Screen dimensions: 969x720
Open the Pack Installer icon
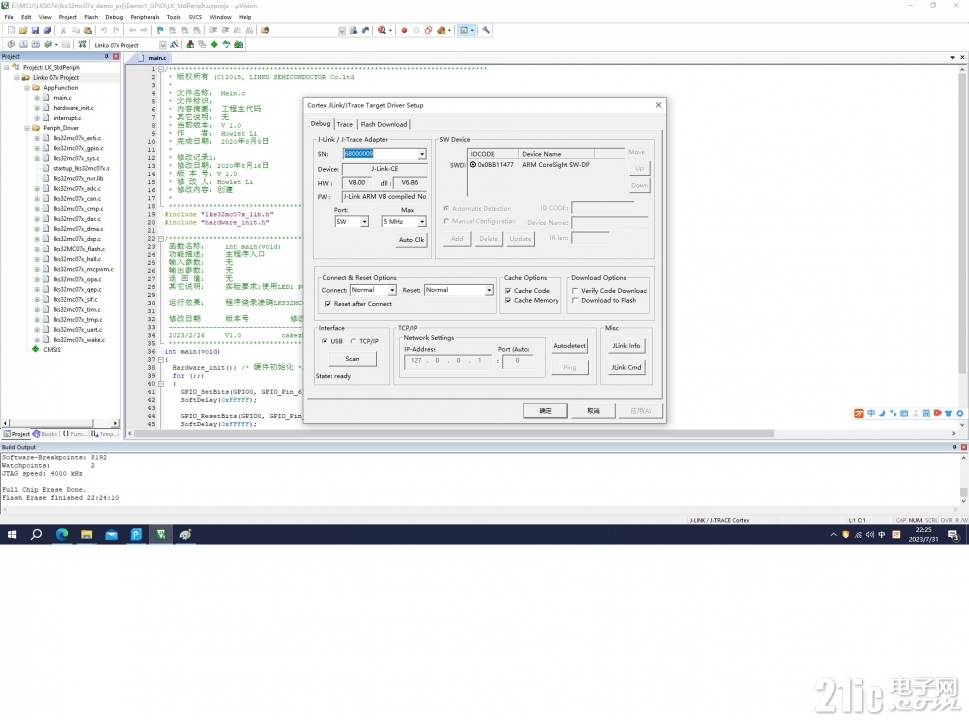click(239, 44)
